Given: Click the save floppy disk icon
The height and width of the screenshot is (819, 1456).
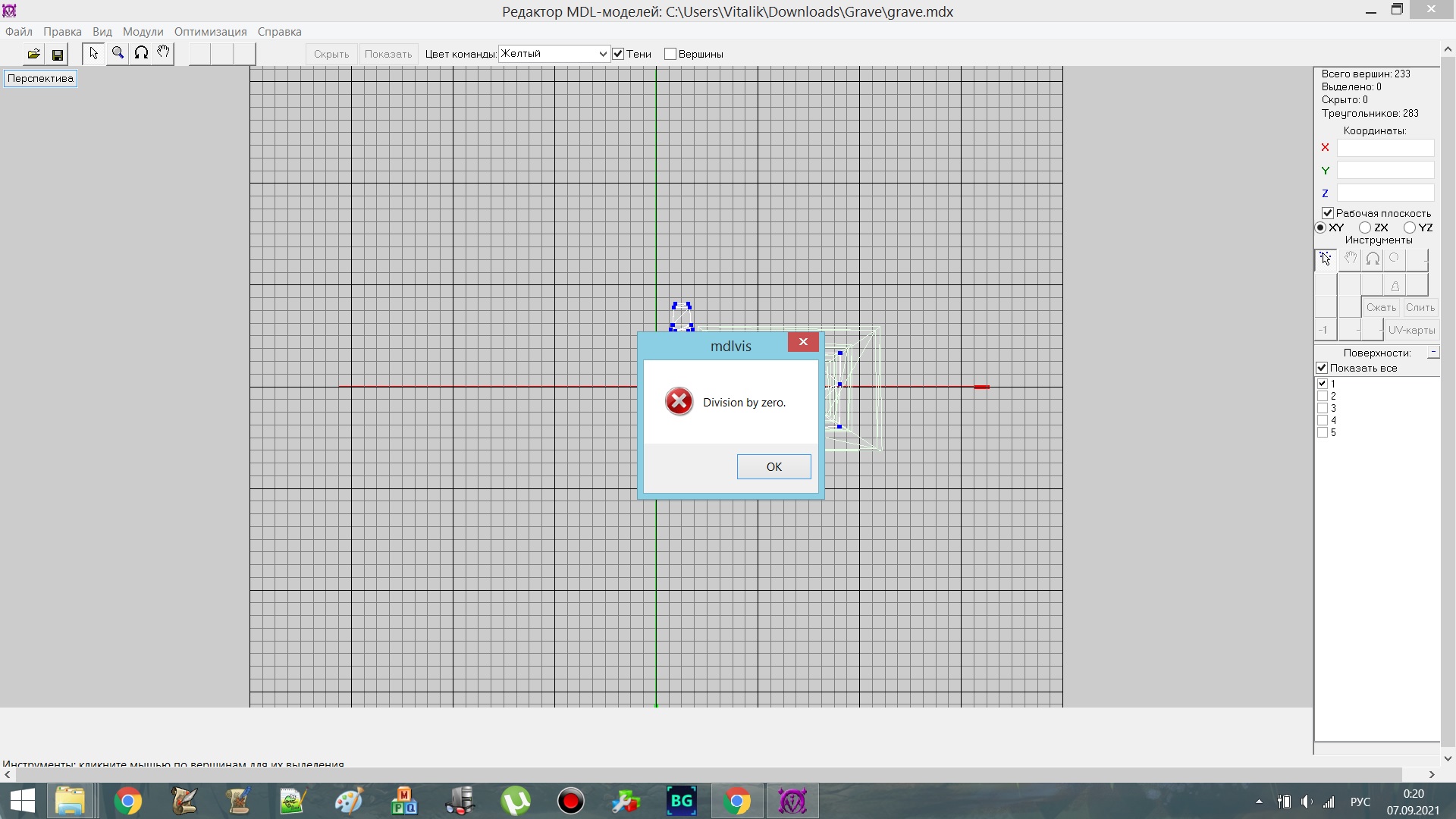Looking at the screenshot, I should (57, 54).
